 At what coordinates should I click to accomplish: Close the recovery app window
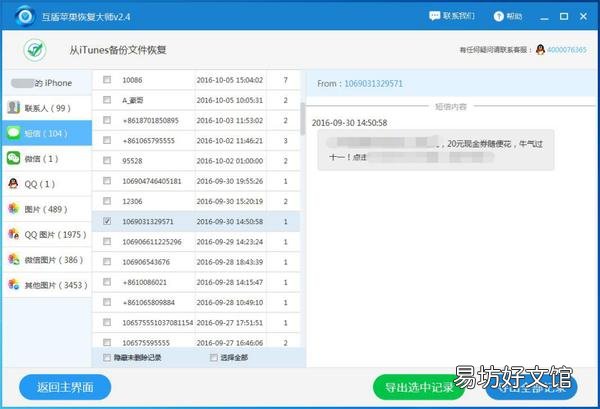tap(583, 16)
